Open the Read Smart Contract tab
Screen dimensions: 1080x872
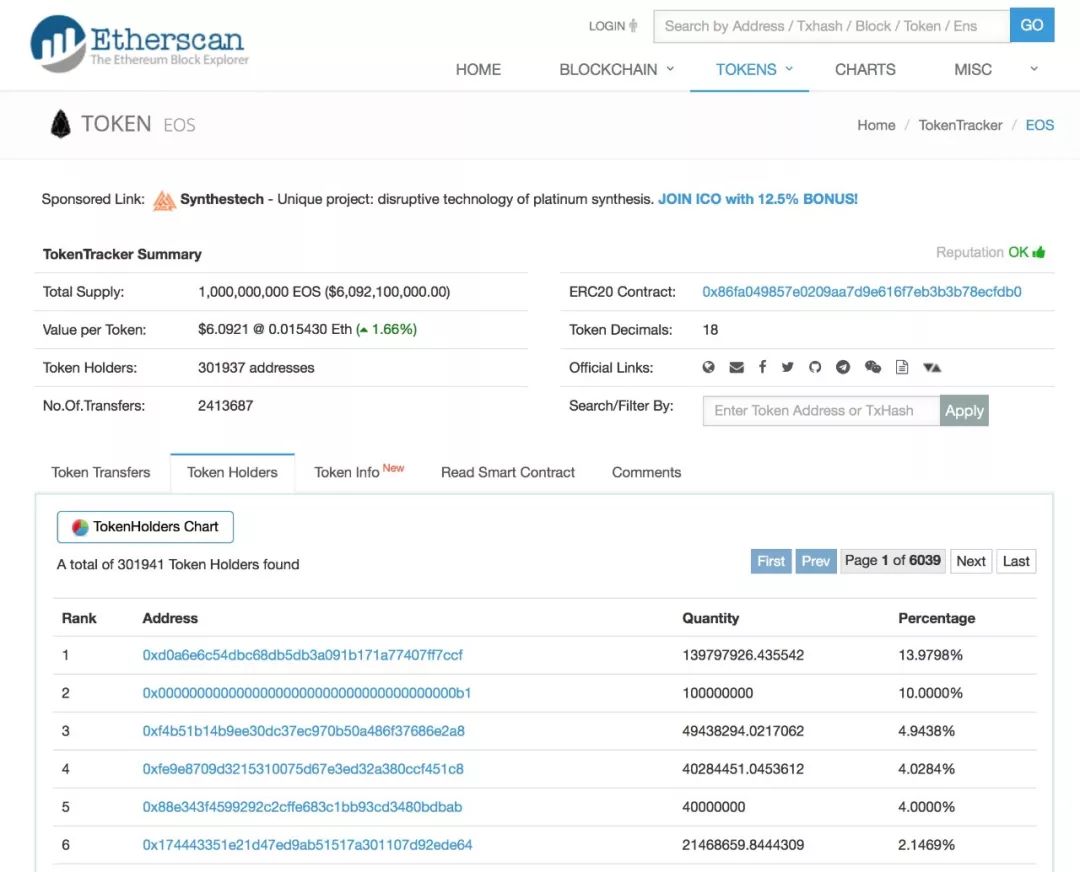click(508, 473)
